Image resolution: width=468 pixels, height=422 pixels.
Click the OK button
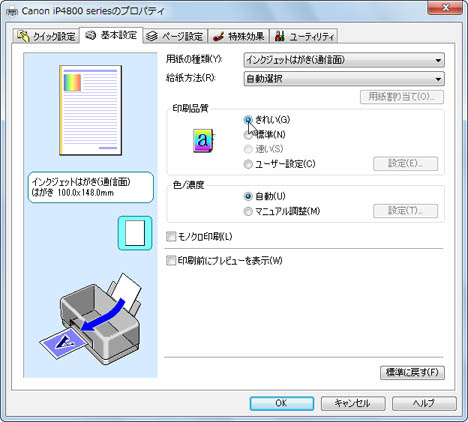[282, 403]
